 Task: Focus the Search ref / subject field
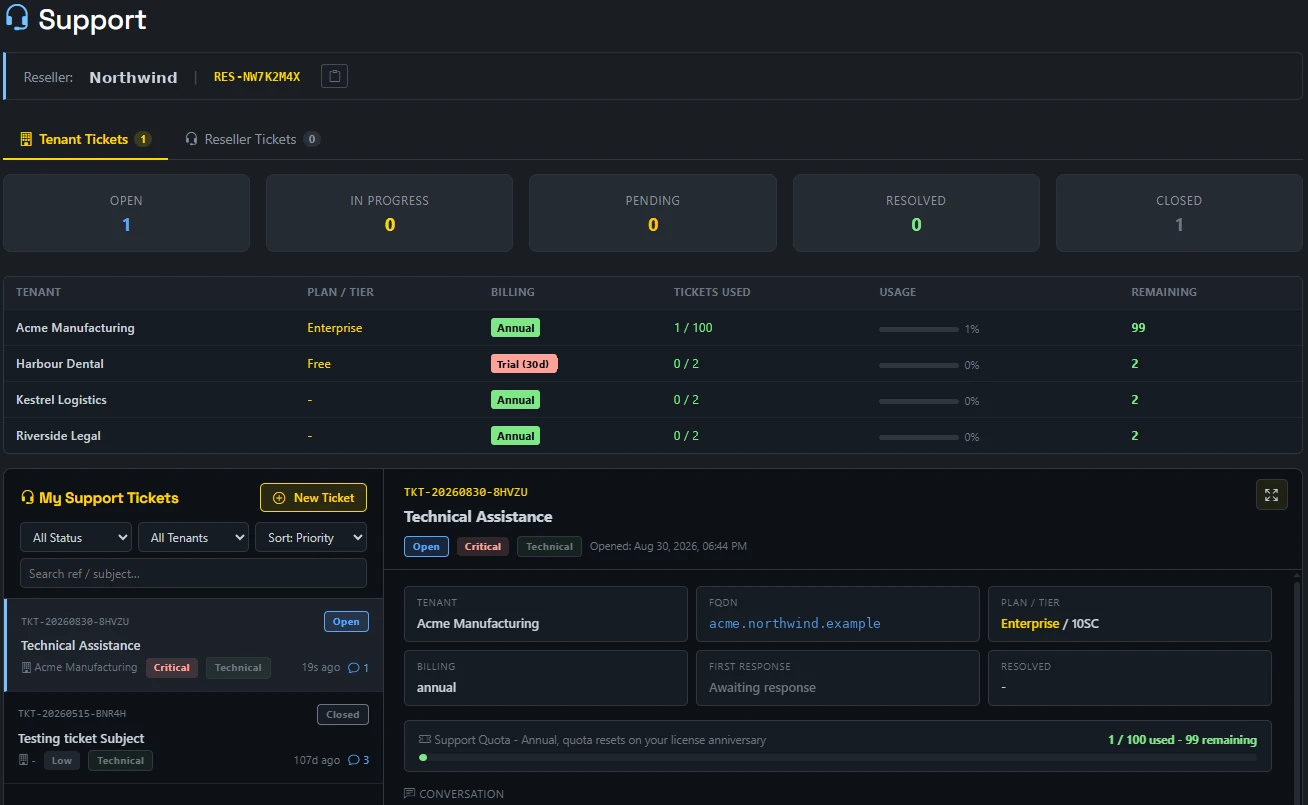pos(193,573)
